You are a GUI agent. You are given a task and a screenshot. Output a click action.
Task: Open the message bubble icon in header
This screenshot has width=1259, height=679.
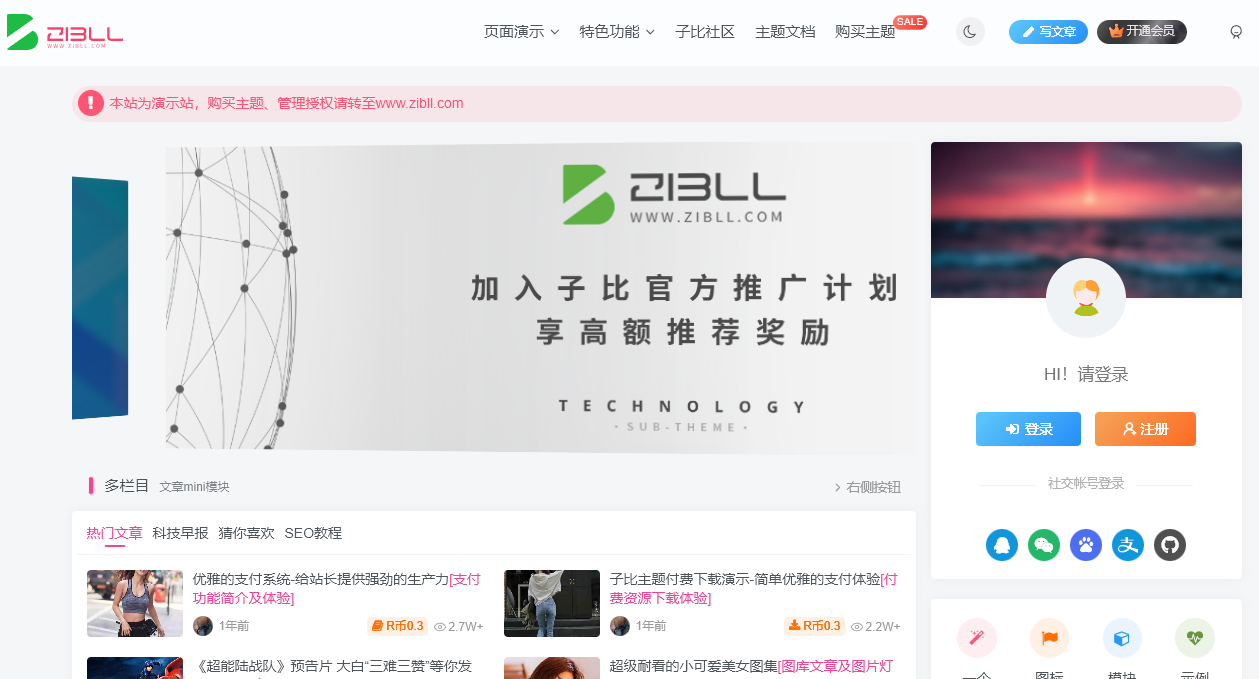click(x=1236, y=32)
